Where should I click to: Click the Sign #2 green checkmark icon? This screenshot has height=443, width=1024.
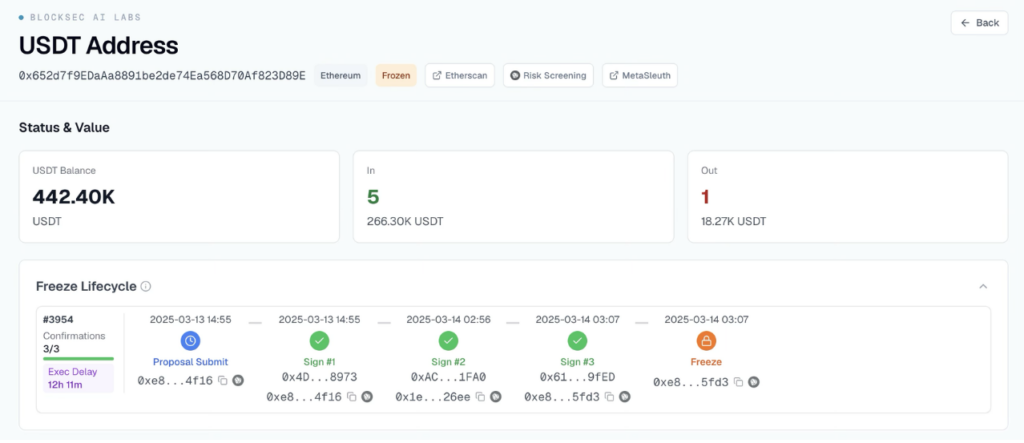(448, 340)
